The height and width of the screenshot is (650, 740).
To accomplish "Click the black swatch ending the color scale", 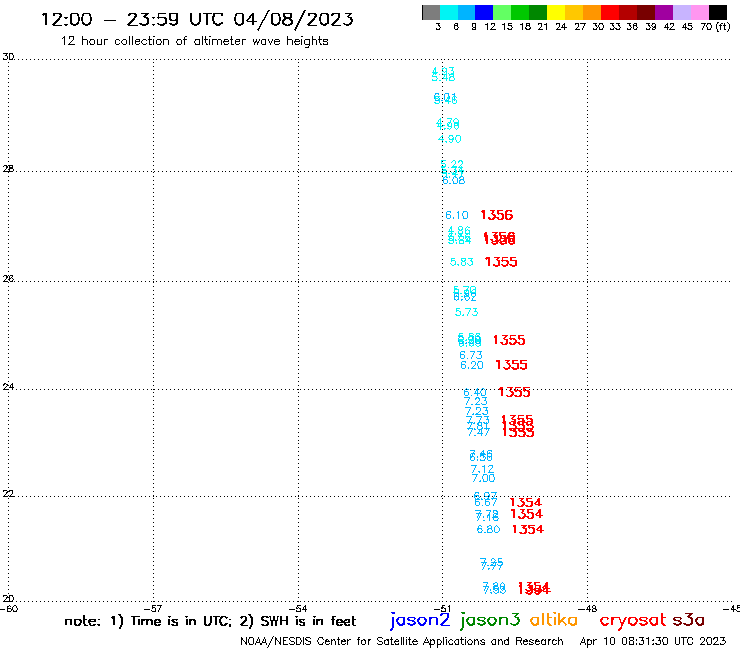I will (717, 12).
